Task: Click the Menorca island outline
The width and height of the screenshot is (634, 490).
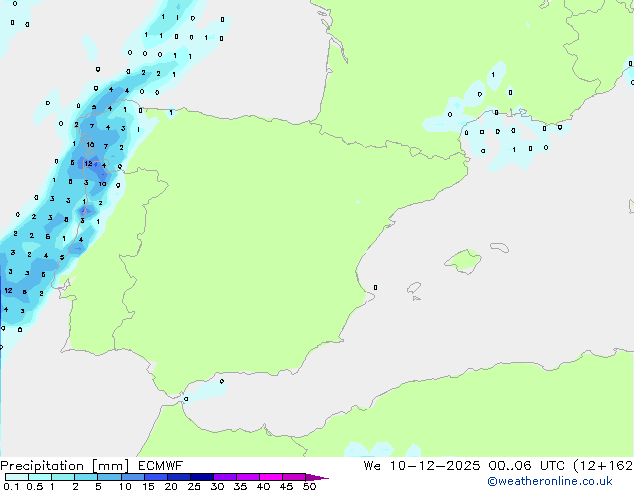Action: [500, 247]
